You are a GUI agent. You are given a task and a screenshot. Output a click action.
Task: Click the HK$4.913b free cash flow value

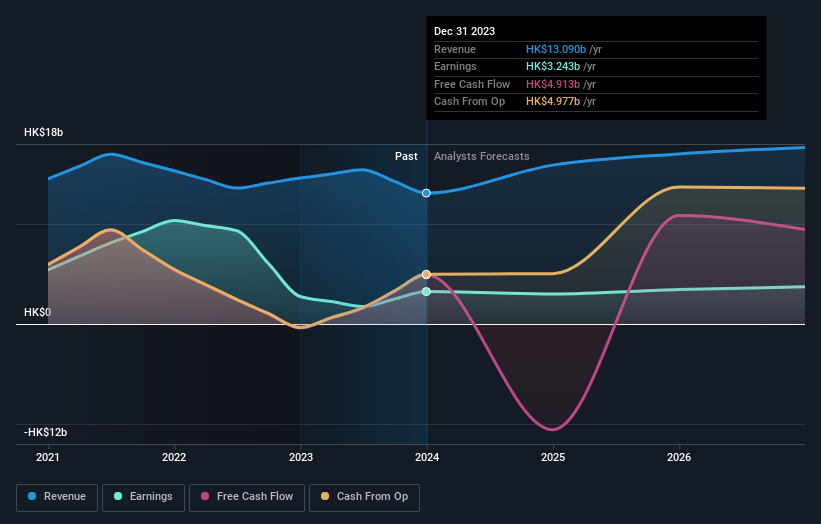(x=553, y=84)
